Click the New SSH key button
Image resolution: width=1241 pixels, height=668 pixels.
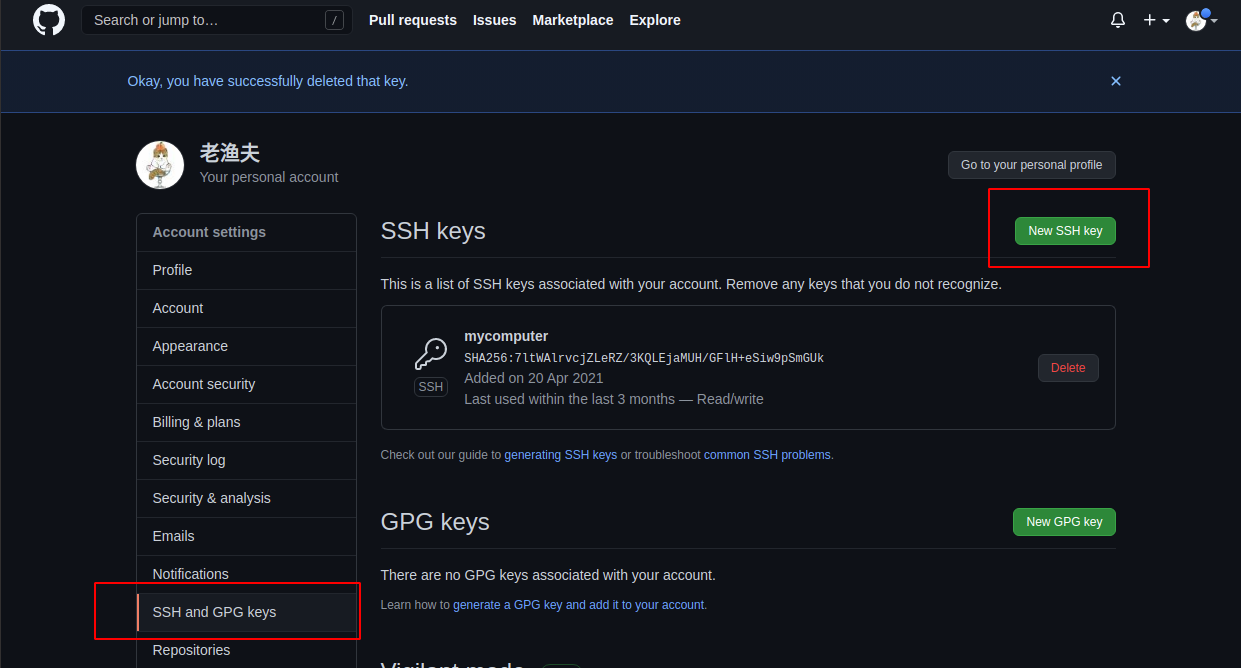click(x=1065, y=231)
